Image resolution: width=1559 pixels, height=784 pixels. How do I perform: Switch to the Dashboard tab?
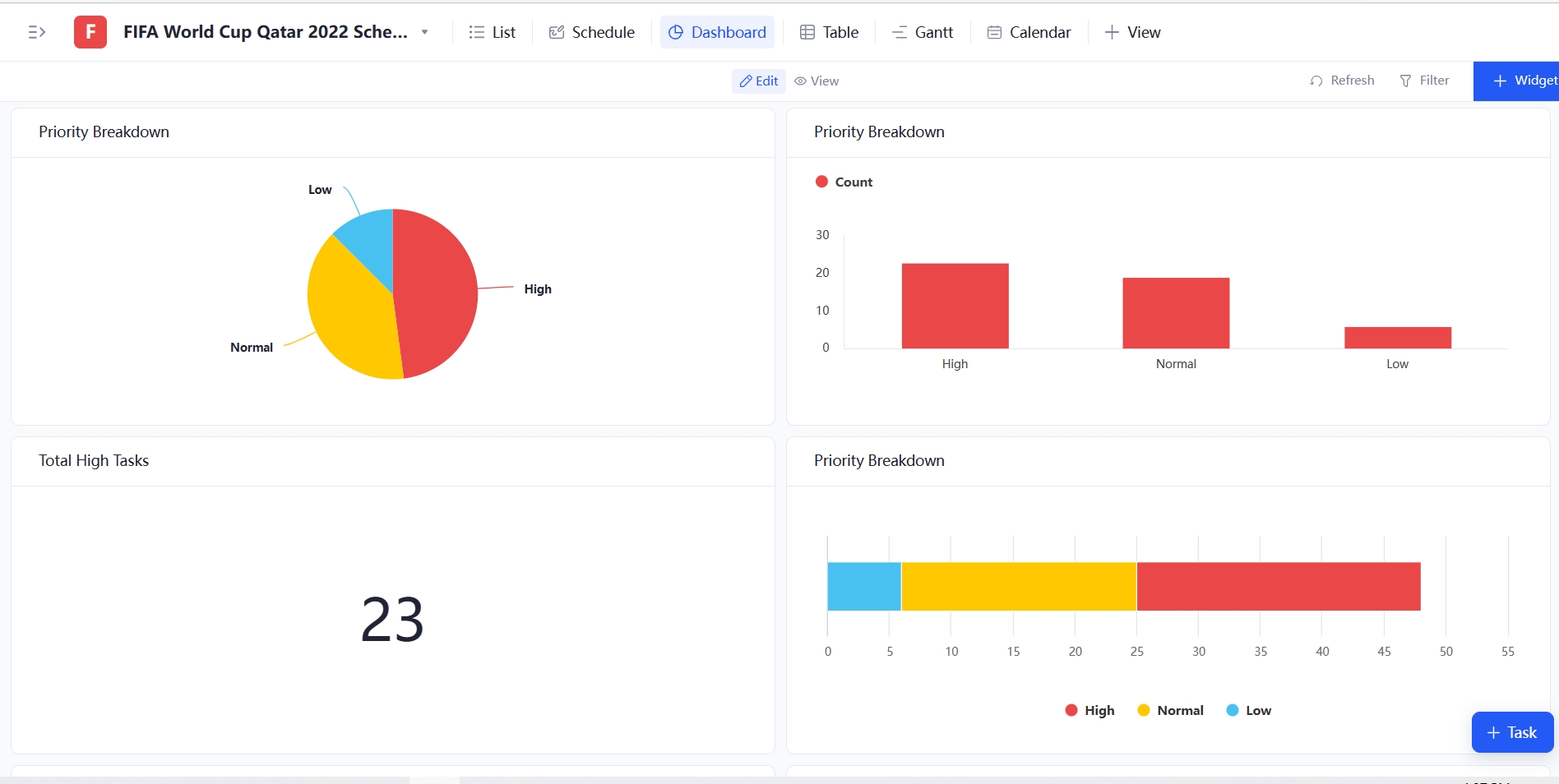(x=716, y=32)
